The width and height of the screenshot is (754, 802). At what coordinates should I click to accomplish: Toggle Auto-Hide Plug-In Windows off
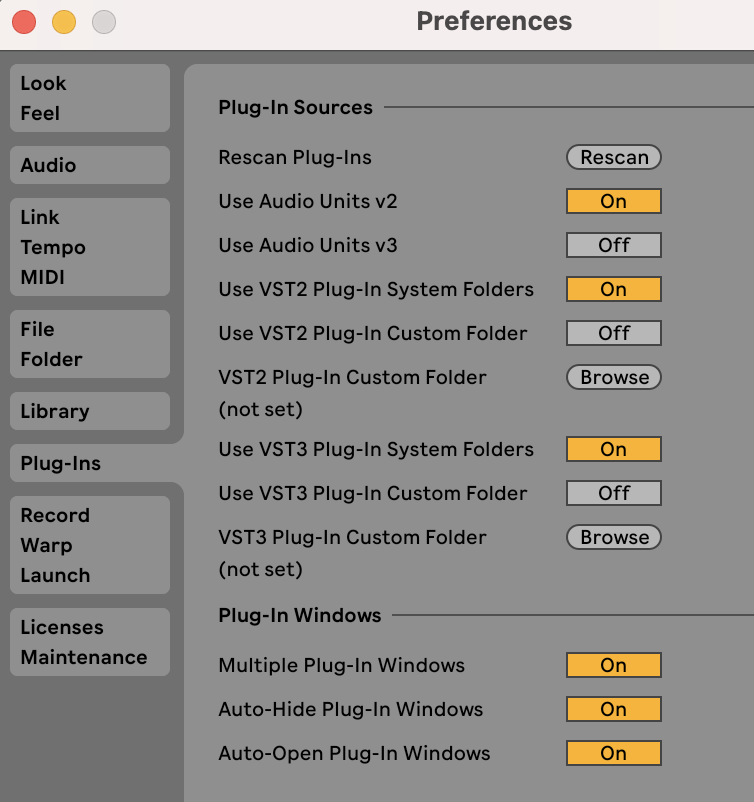pos(614,709)
